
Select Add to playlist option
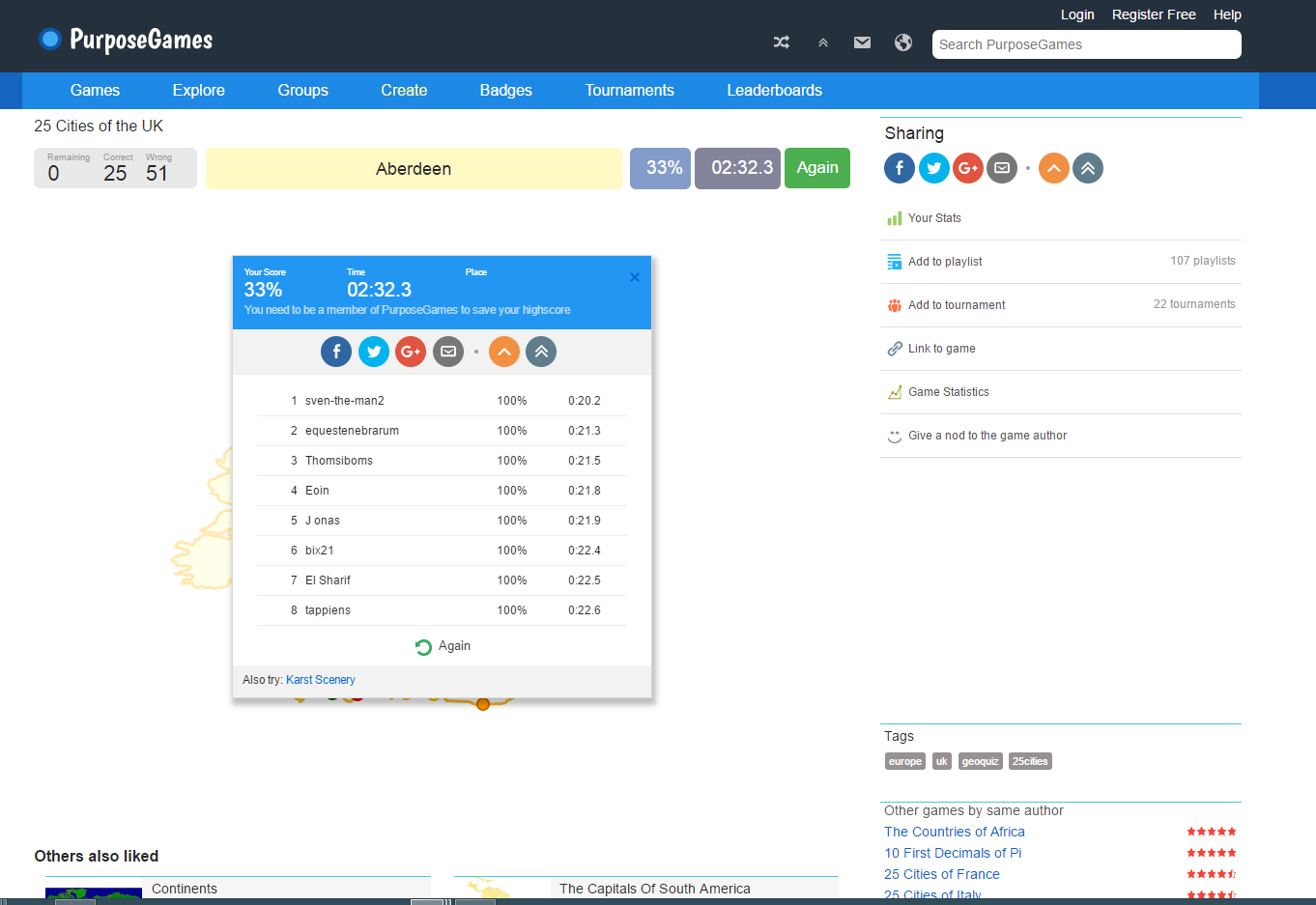(945, 262)
